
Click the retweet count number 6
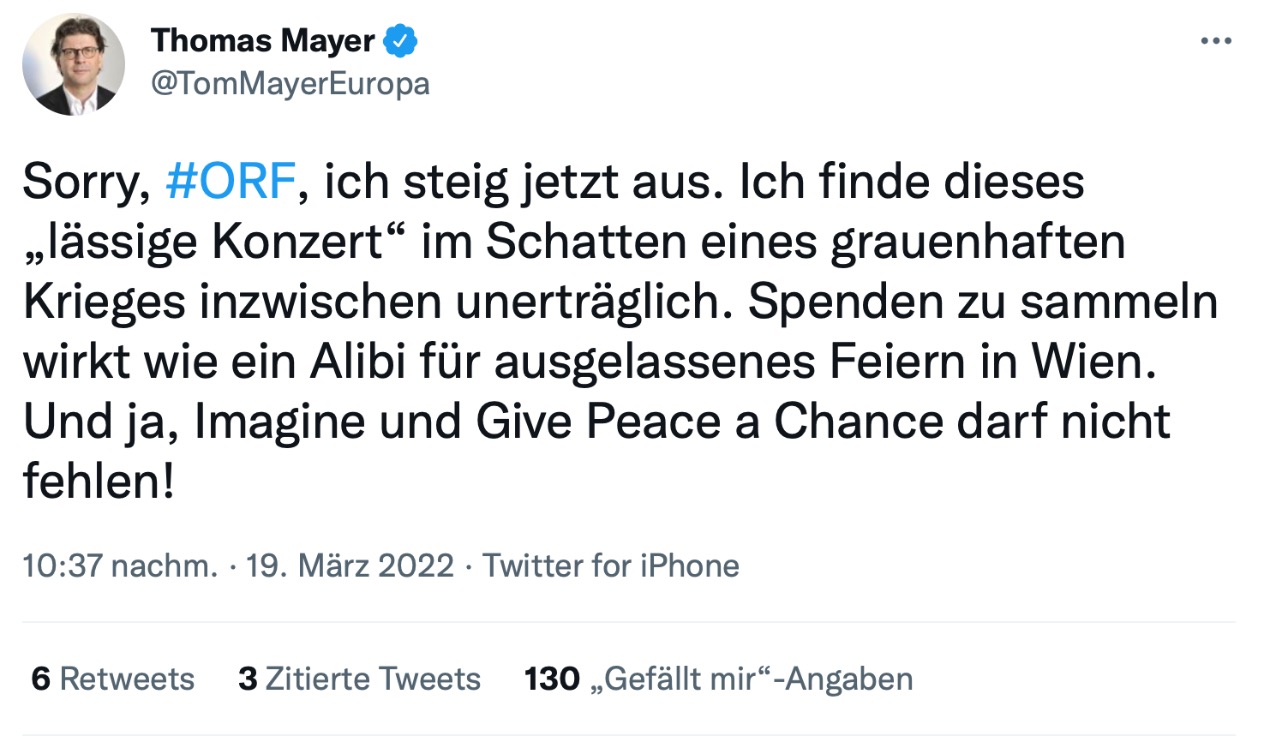coord(41,679)
